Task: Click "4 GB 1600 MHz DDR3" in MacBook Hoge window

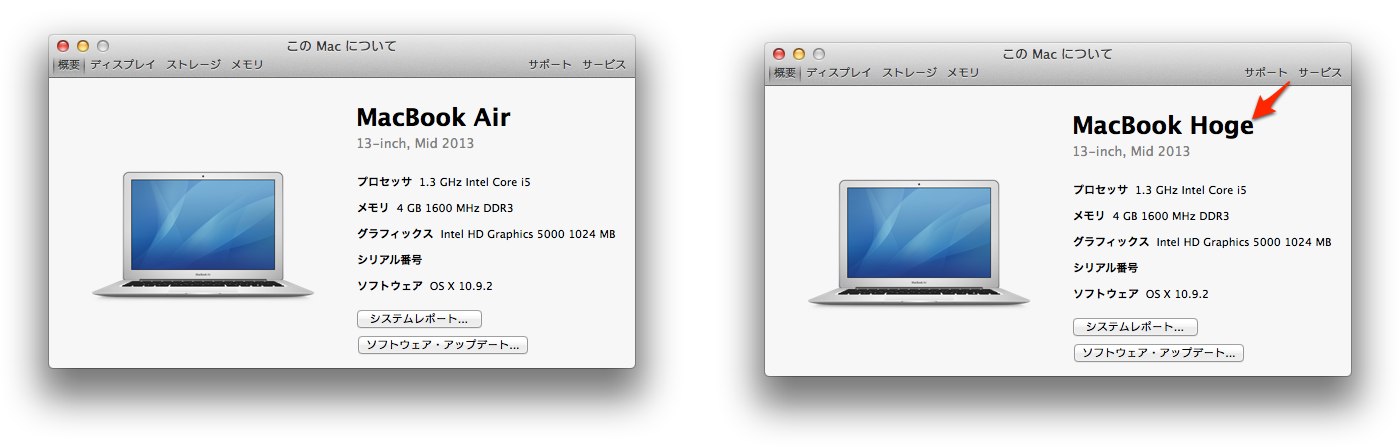Action: (x=1172, y=216)
